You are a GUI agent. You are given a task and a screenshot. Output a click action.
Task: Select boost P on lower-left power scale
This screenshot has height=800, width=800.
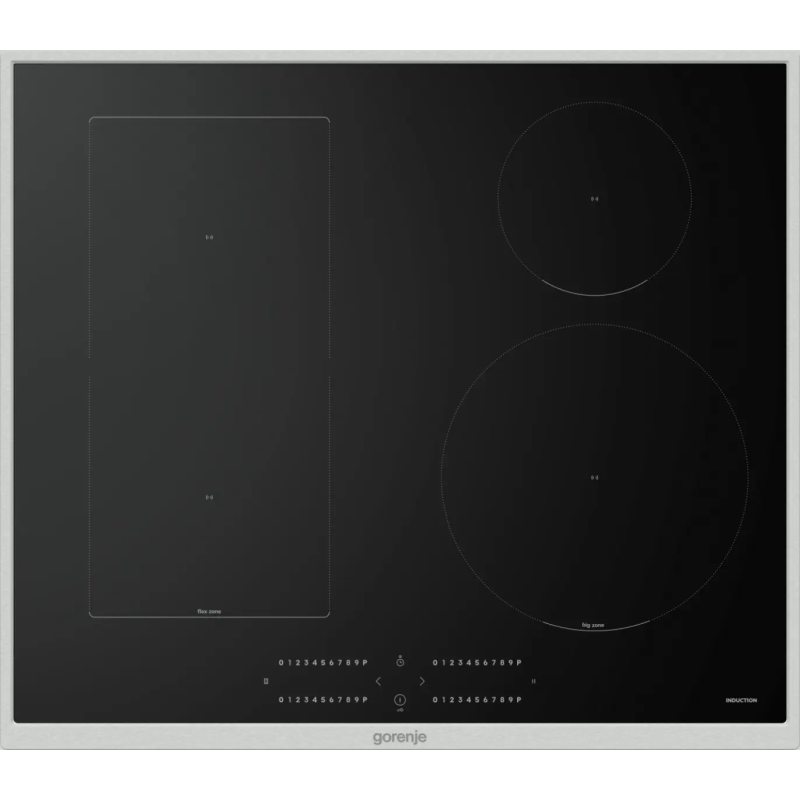[x=365, y=699]
